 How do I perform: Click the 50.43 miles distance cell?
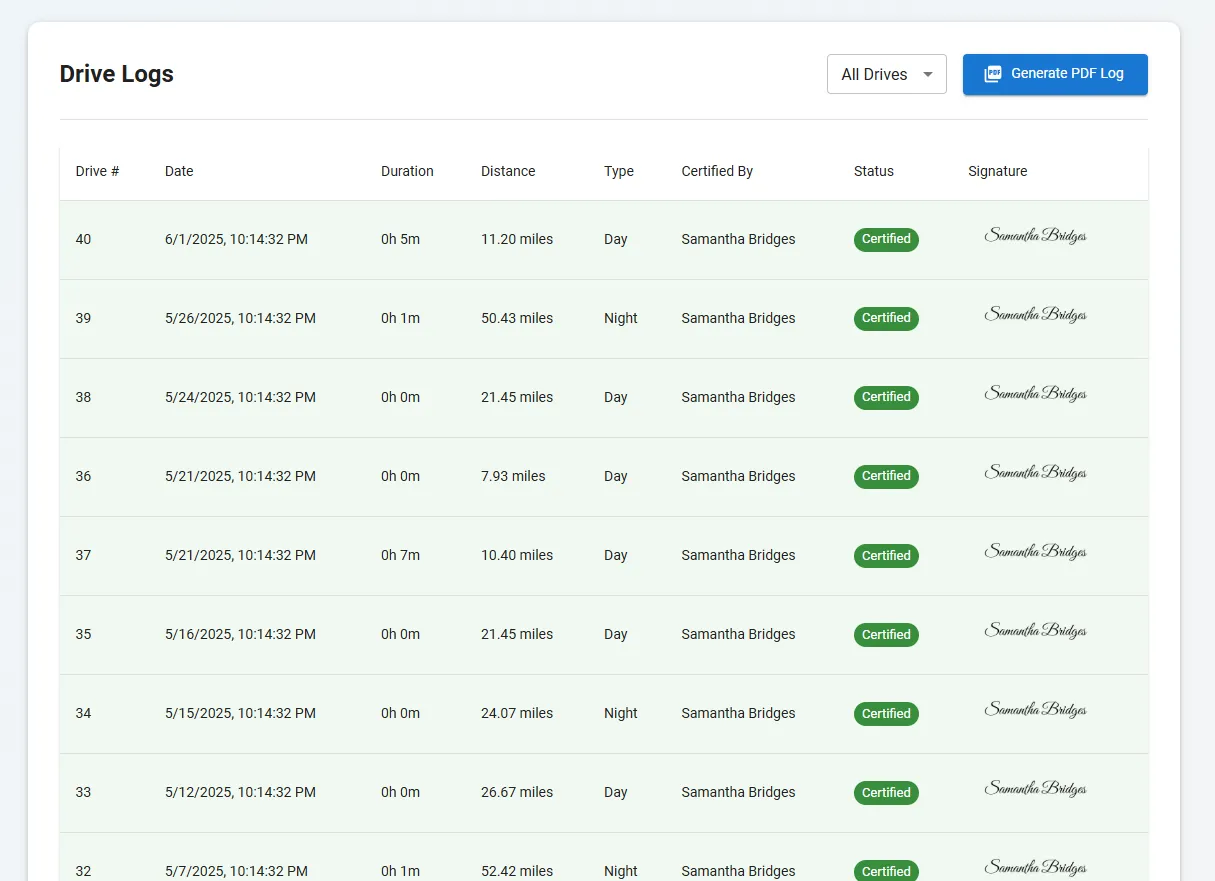click(516, 318)
